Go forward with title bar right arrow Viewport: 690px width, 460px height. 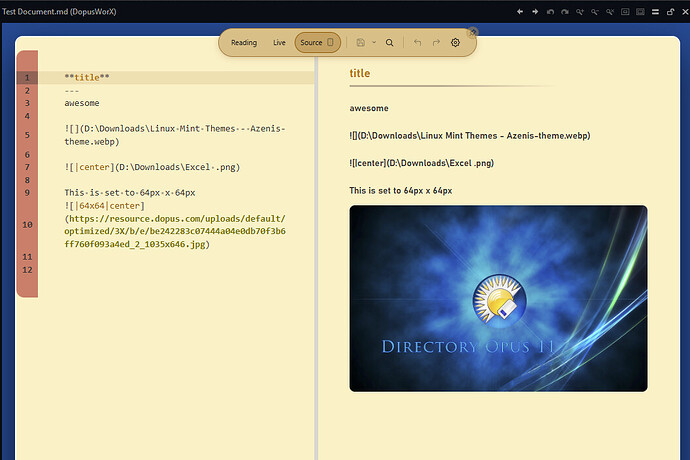pyautogui.click(x=535, y=12)
